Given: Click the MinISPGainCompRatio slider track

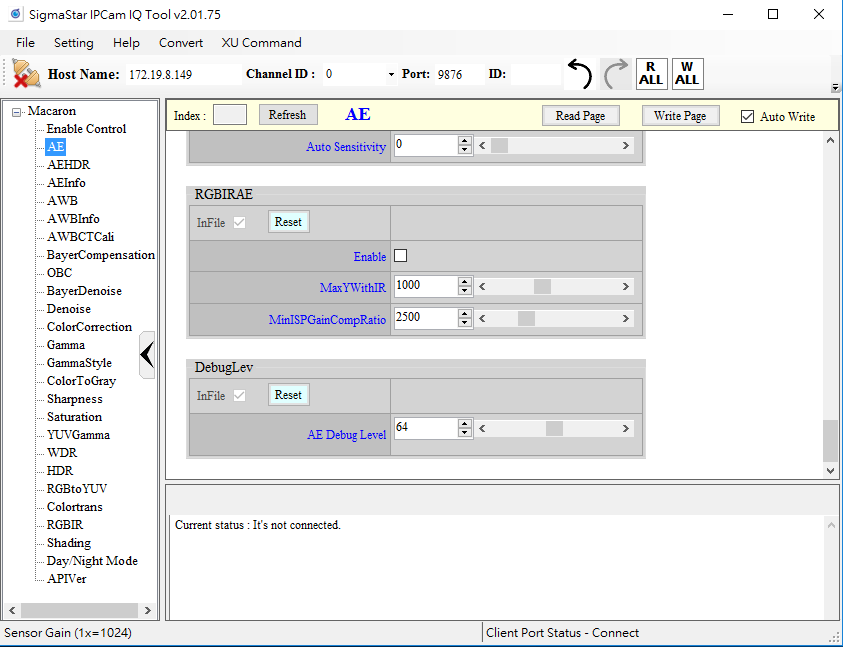Looking at the screenshot, I should (x=580, y=318).
